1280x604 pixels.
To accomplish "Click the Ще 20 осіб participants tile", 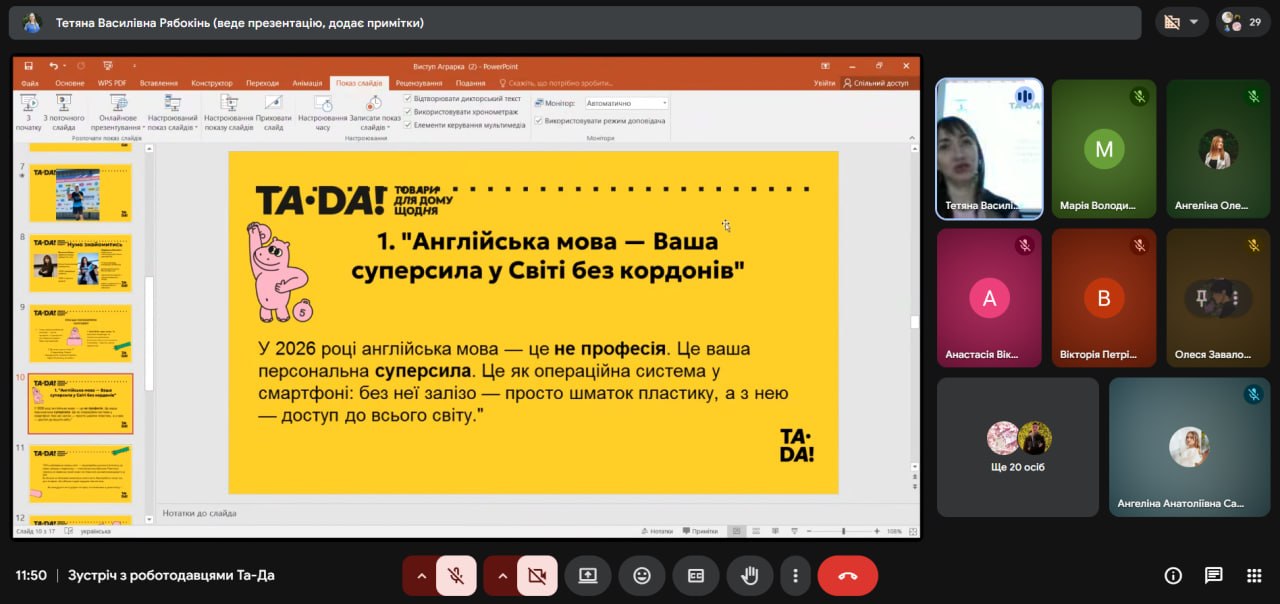I will coord(1018,446).
